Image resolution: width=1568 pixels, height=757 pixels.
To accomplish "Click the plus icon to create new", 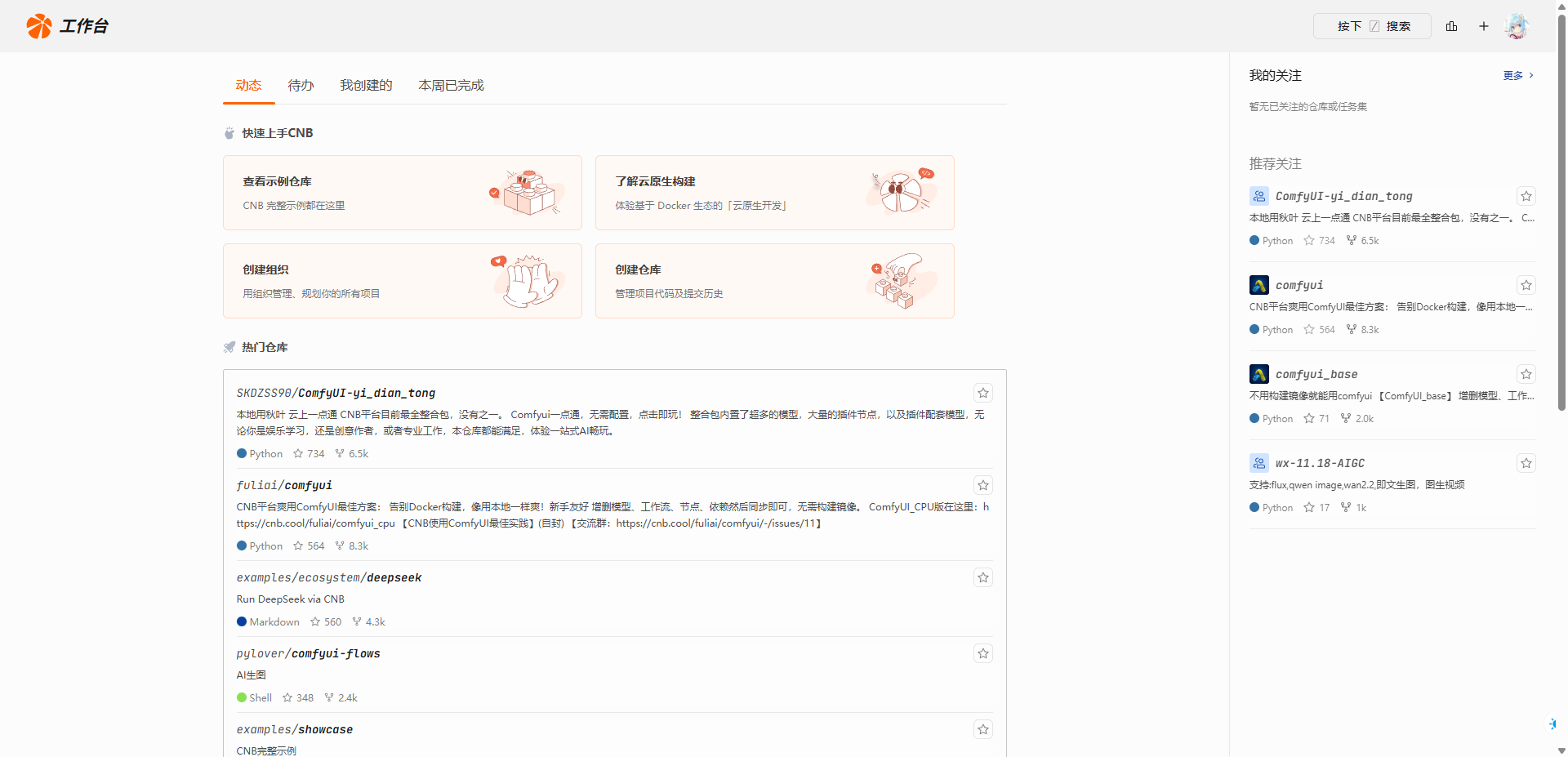I will tap(1484, 26).
